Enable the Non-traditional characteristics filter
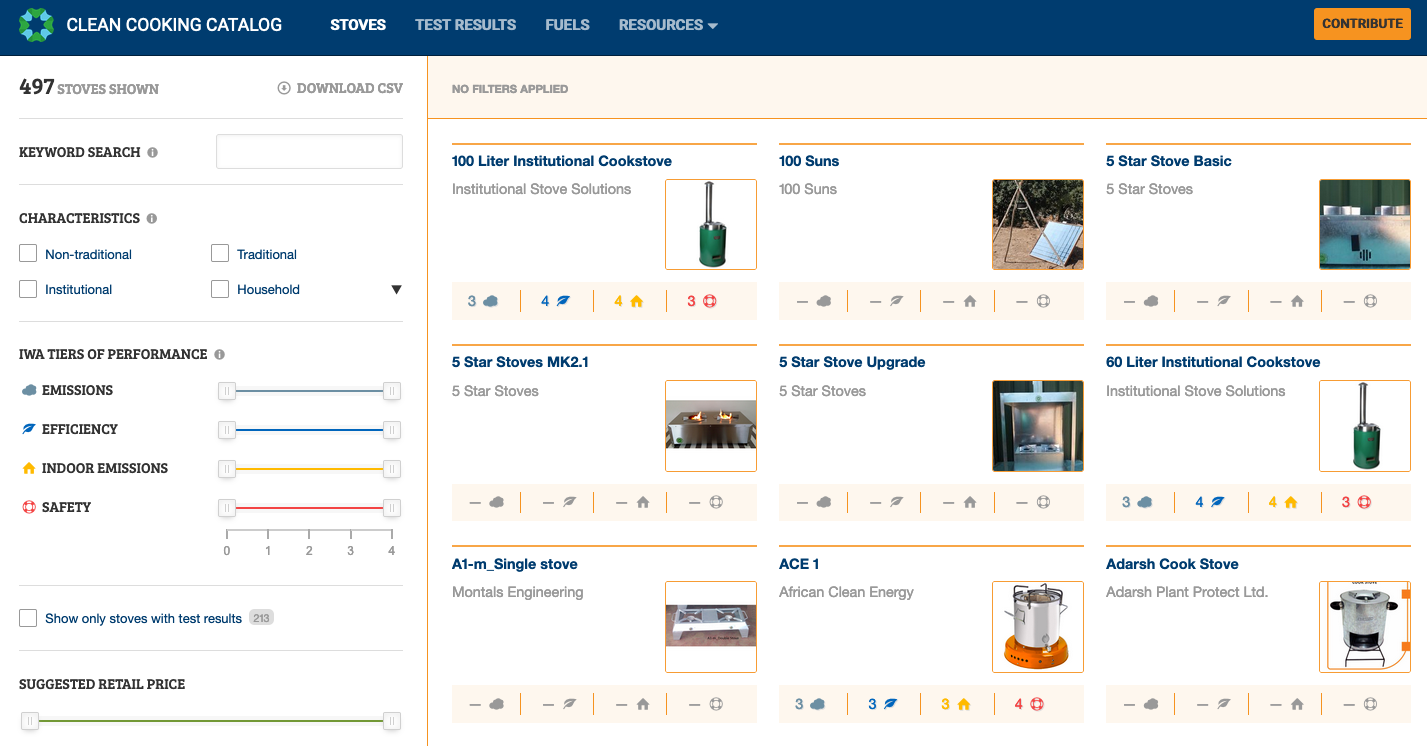 27,253
